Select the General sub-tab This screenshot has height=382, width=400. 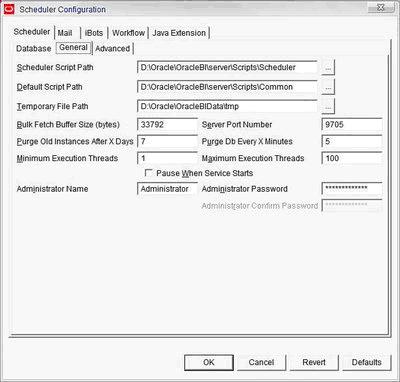click(x=73, y=48)
